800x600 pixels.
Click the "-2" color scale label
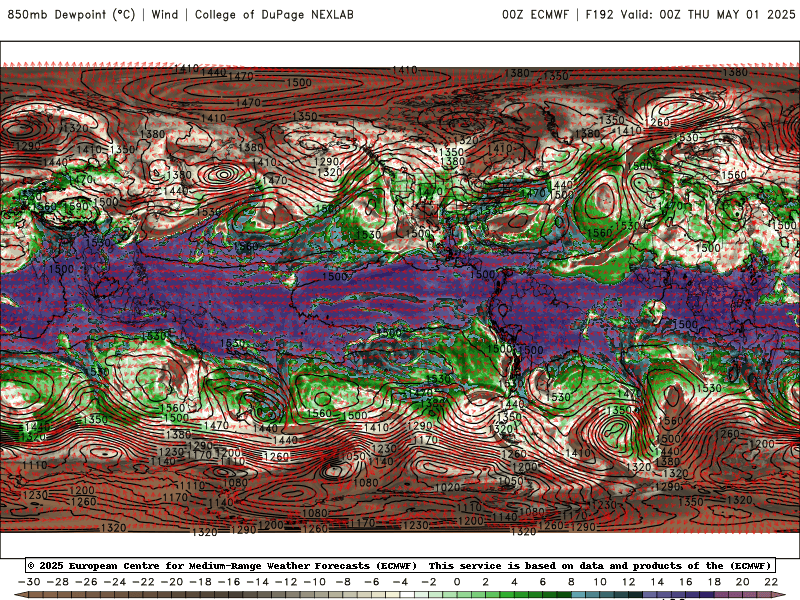click(429, 582)
